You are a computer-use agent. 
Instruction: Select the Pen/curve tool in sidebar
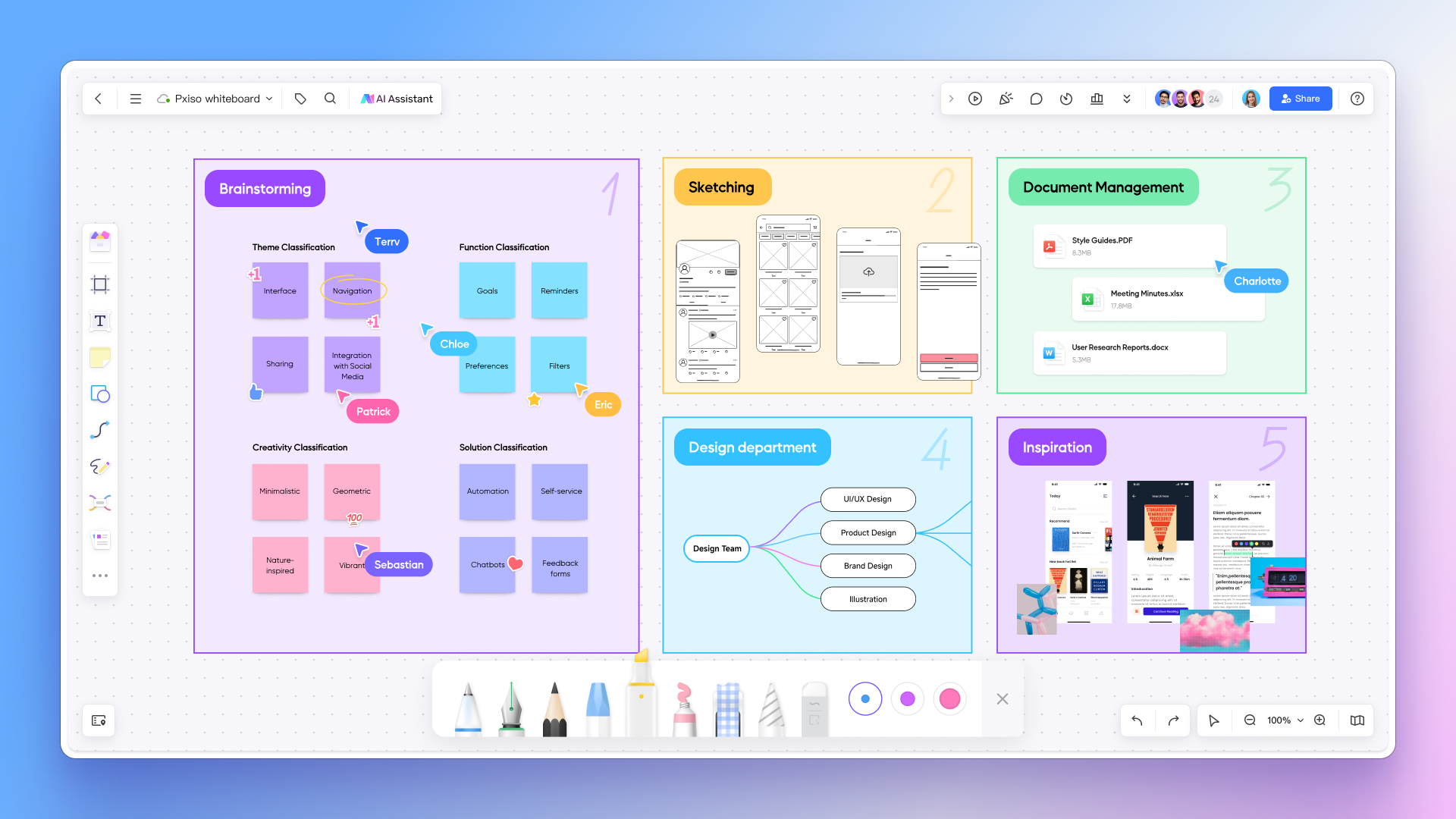pyautogui.click(x=100, y=429)
